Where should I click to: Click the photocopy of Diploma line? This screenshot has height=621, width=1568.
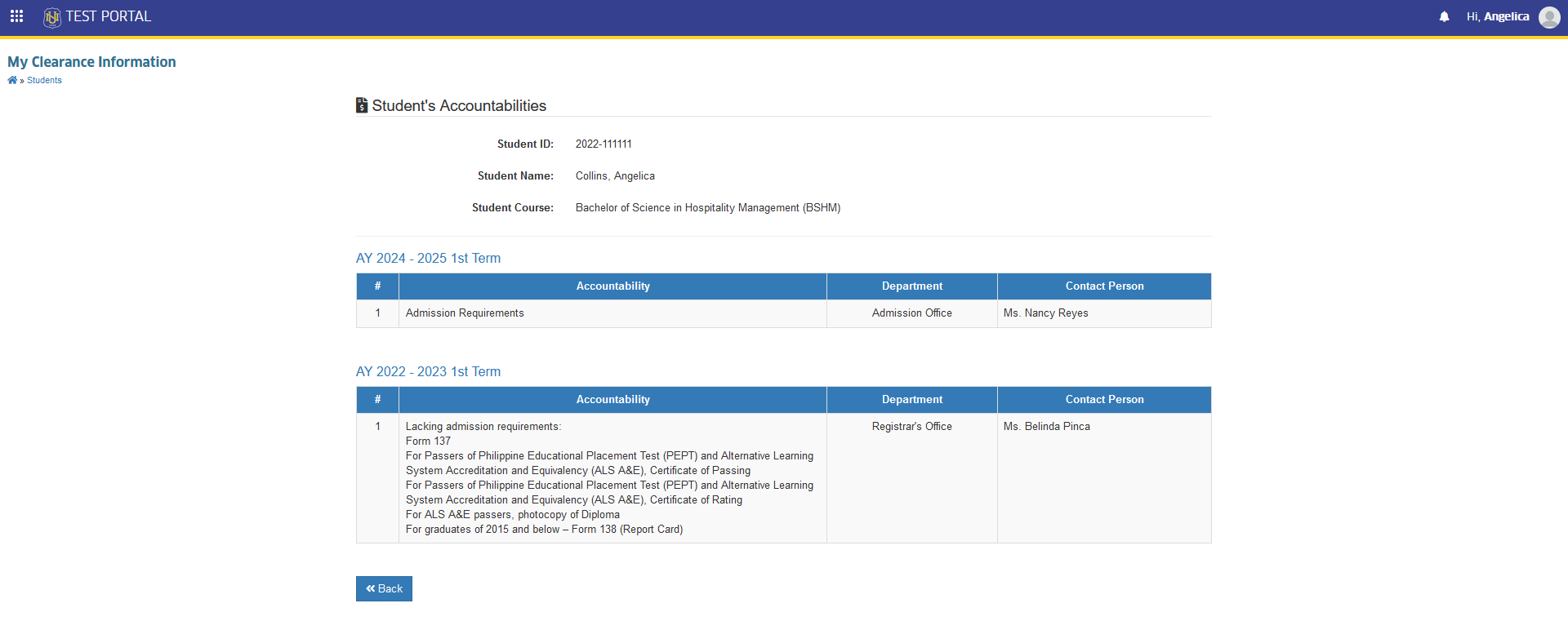513,515
